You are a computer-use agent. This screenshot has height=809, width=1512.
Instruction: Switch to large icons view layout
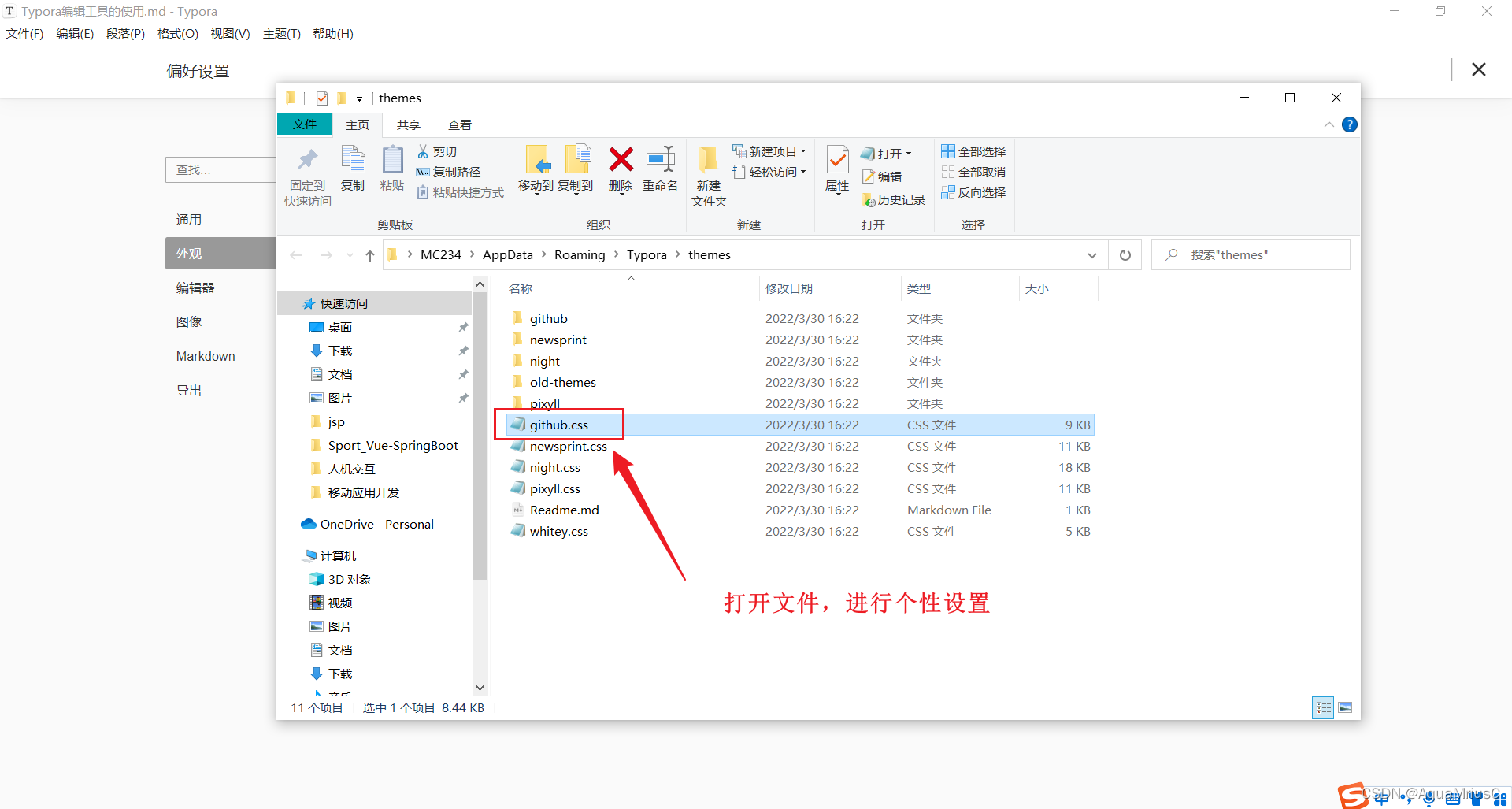pos(1345,707)
